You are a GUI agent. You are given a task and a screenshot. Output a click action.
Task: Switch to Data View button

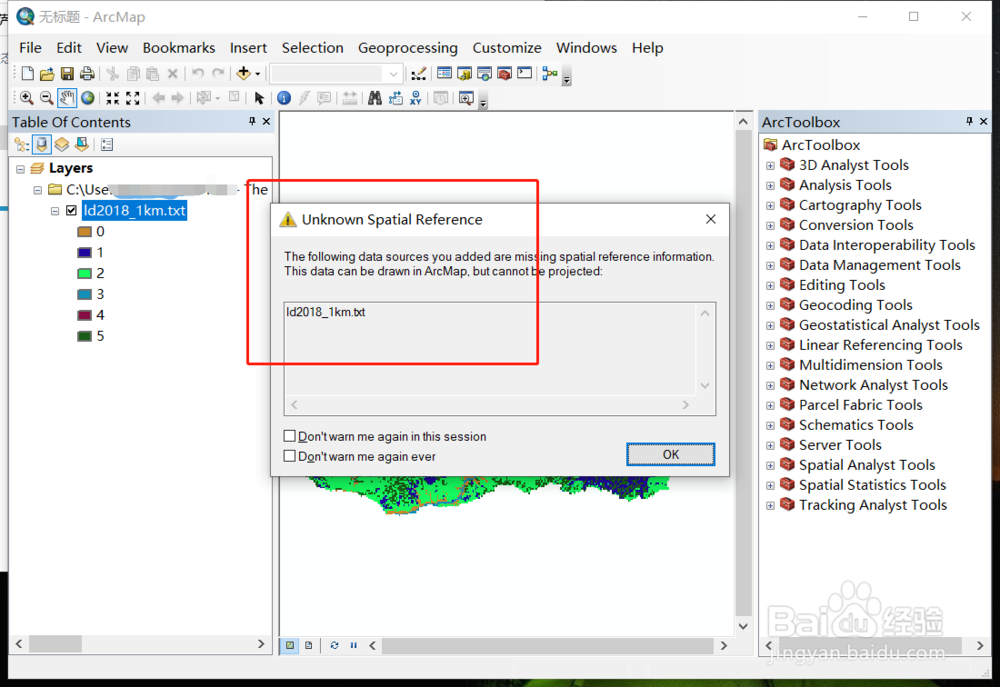point(290,646)
